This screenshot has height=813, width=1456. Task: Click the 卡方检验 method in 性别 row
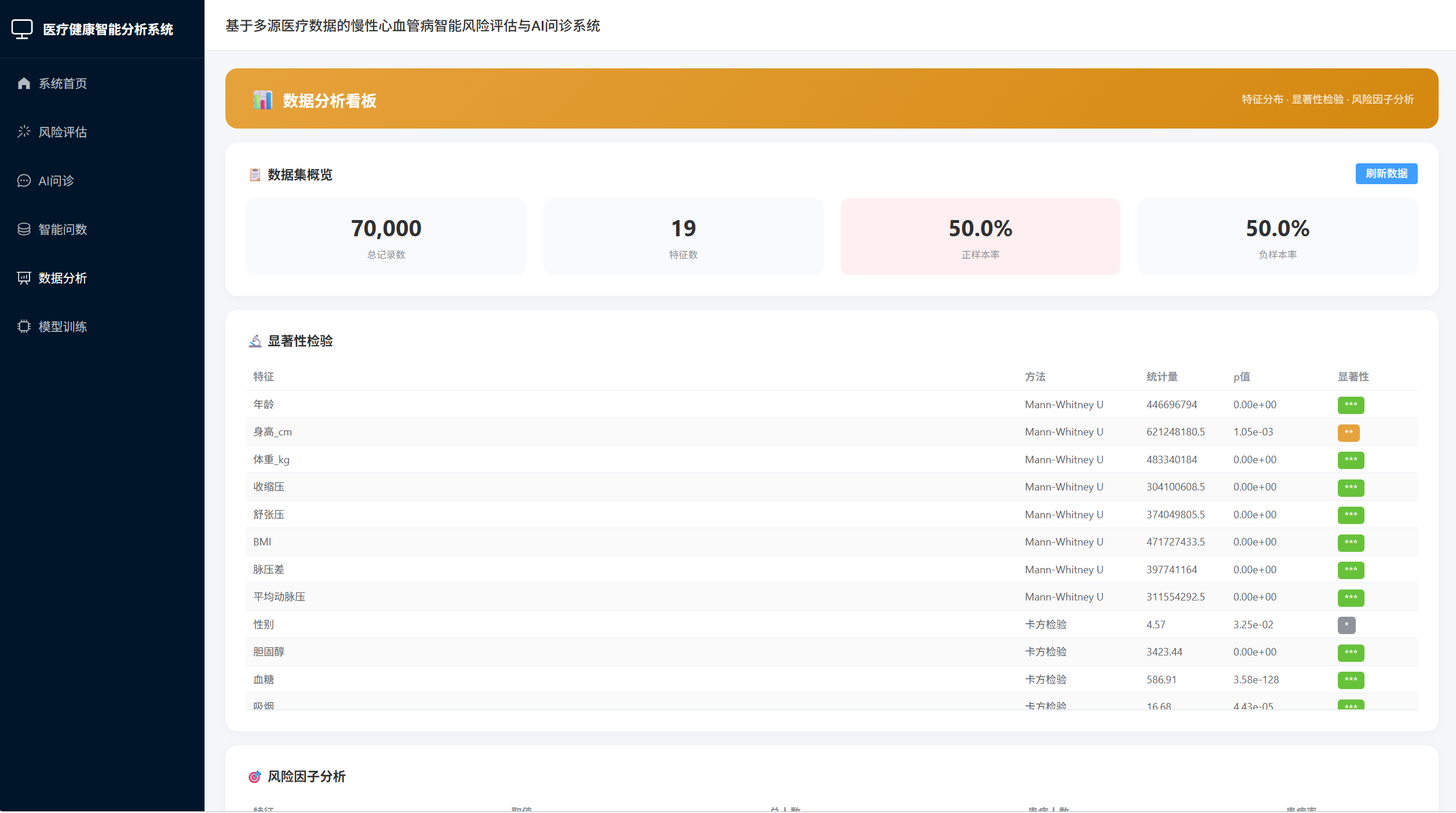(x=1046, y=625)
